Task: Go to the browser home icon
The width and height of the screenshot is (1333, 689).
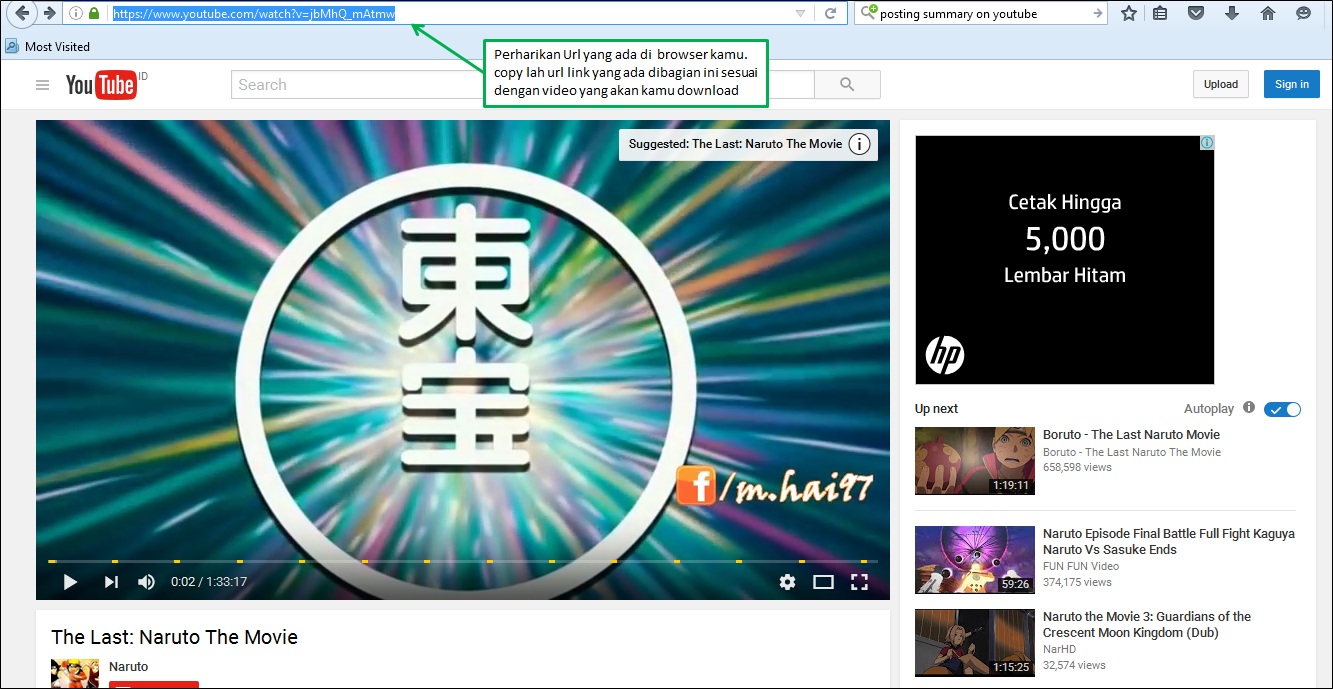Action: (x=1268, y=13)
